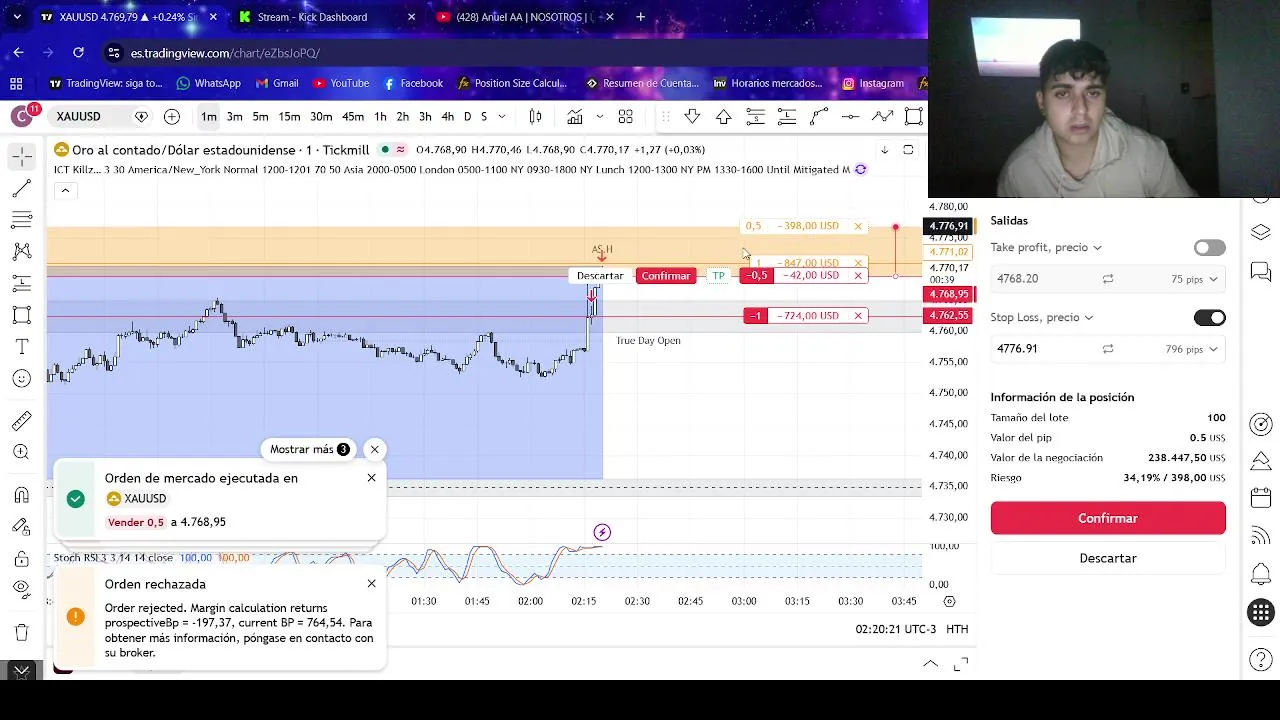
Task: Open the indicator templates grid icon
Action: click(625, 117)
